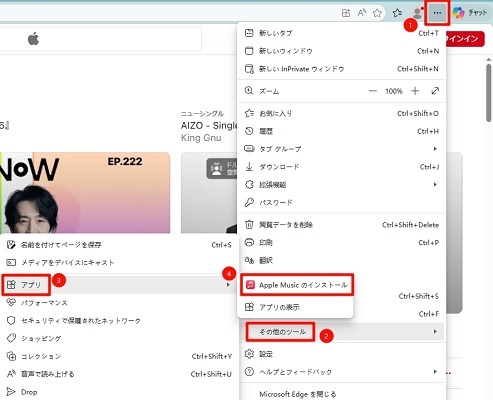Image resolution: width=493 pixels, height=400 pixels.
Task: Select 音声で読み上げる menu item
Action: click(x=119, y=374)
